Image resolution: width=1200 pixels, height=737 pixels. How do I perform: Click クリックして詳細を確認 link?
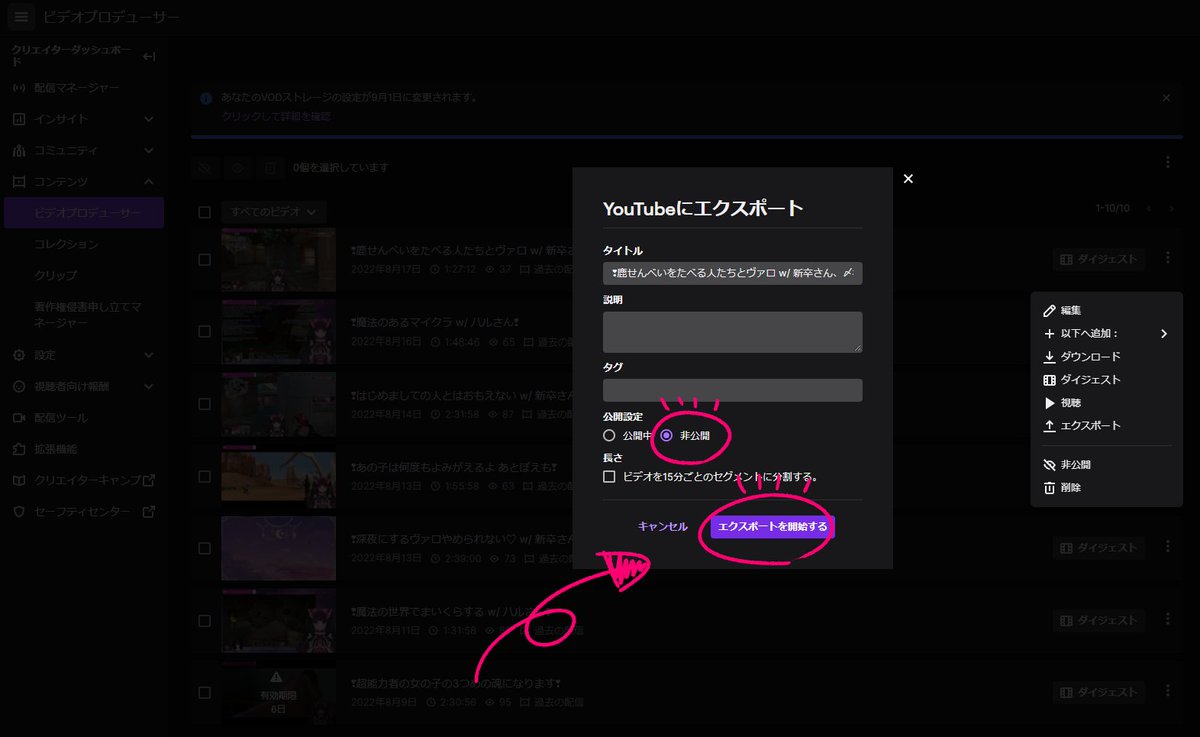coord(276,116)
